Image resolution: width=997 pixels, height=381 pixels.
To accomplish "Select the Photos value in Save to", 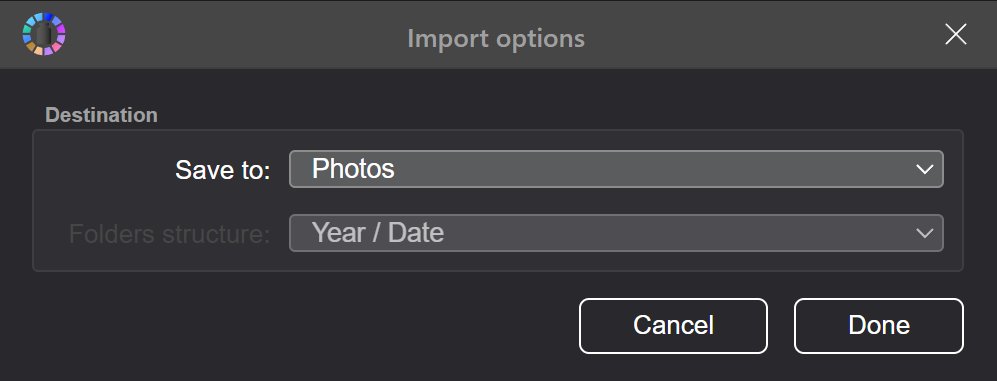I will [353, 169].
